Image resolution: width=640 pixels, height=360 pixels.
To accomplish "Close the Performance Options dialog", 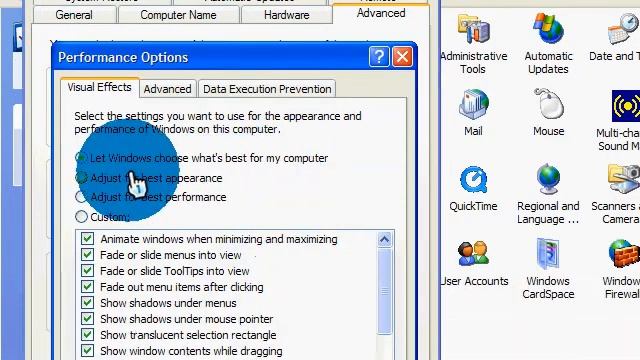I will coord(402,57).
